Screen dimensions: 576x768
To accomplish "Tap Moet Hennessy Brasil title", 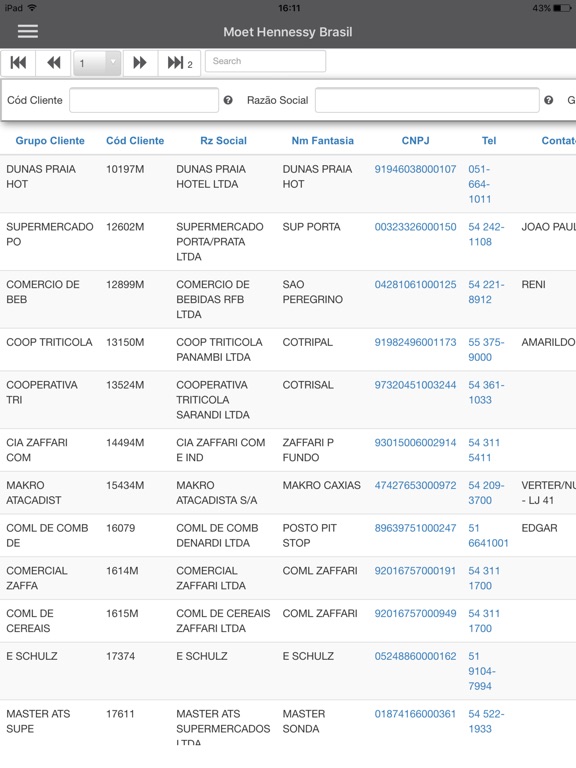I will pos(288,32).
